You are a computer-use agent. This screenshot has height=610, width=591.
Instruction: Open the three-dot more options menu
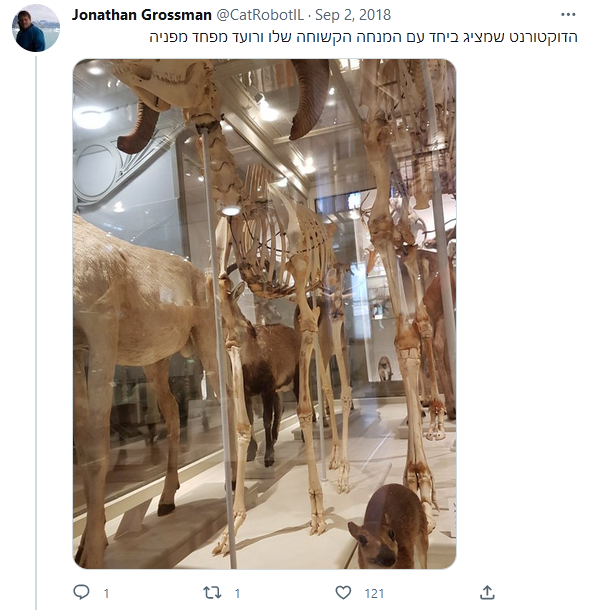click(x=568, y=15)
